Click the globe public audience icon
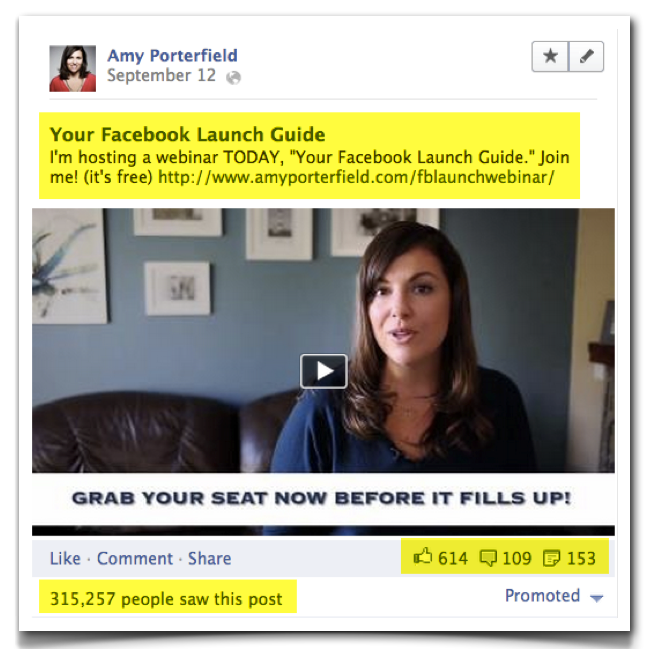 tap(233, 77)
